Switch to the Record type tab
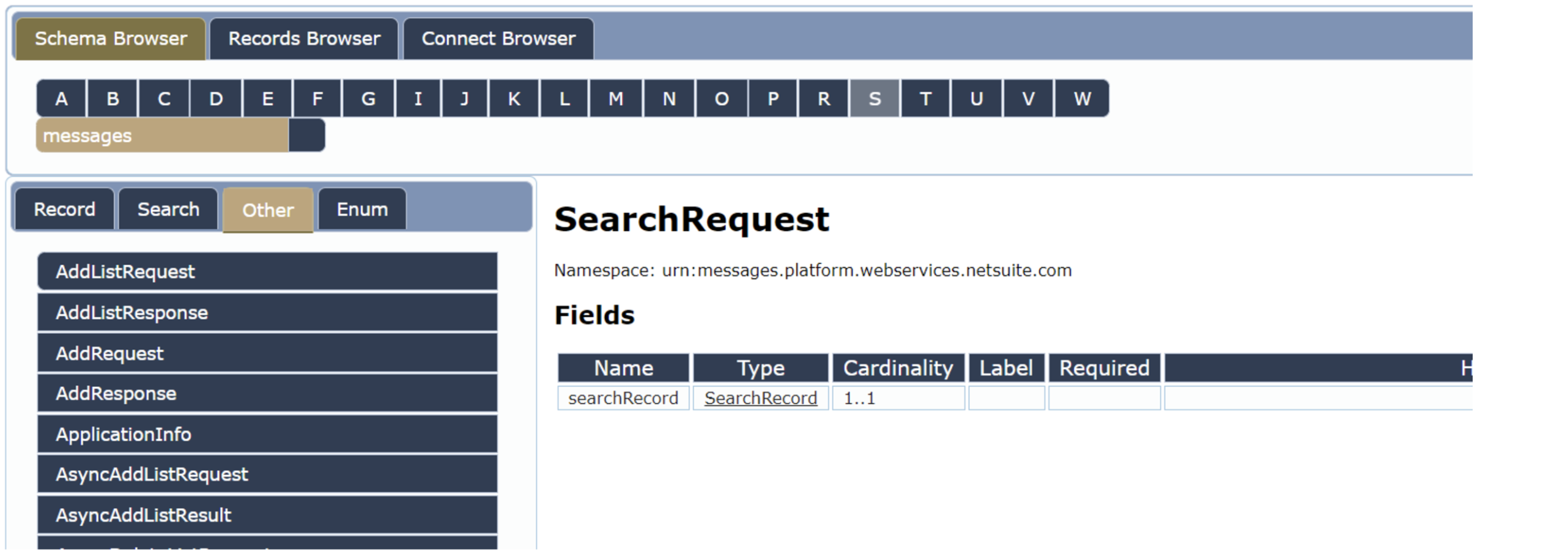Screen dimensions: 1568x560 (x=65, y=209)
